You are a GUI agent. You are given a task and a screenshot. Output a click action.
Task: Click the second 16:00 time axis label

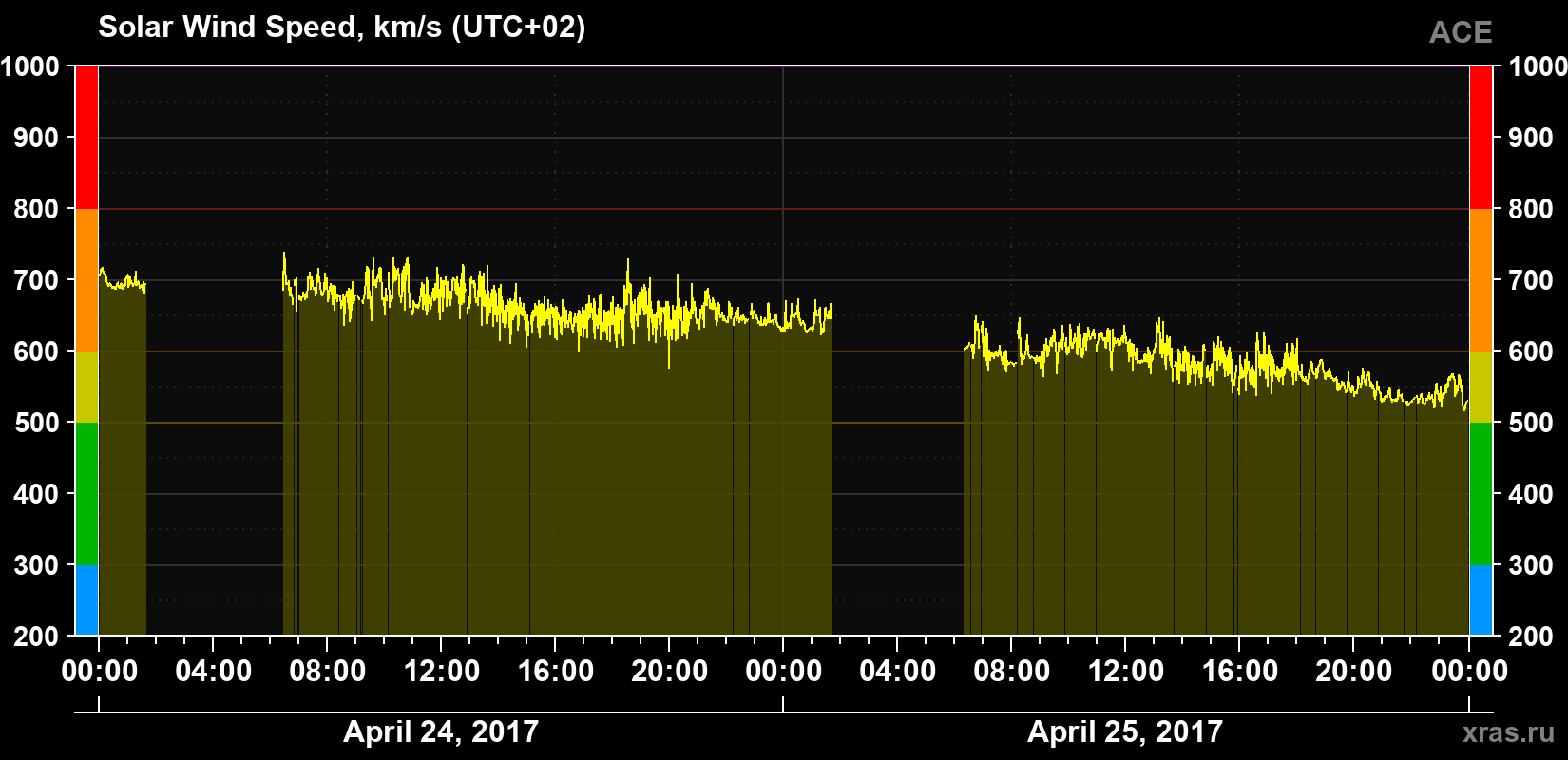[x=1239, y=671]
